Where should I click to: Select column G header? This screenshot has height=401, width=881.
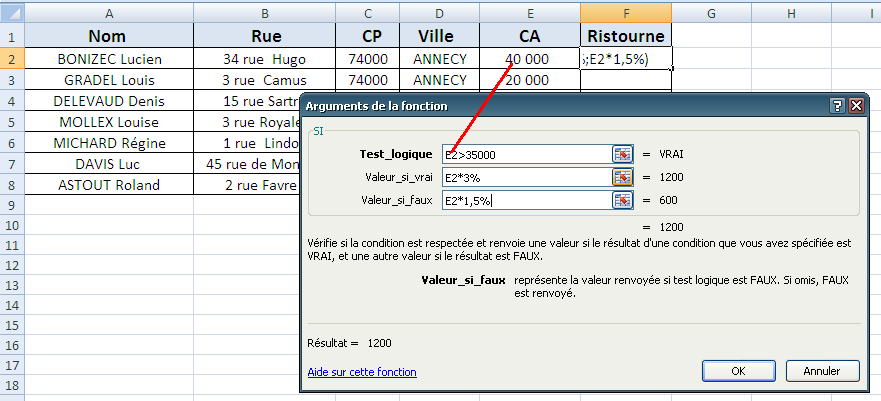pos(711,13)
